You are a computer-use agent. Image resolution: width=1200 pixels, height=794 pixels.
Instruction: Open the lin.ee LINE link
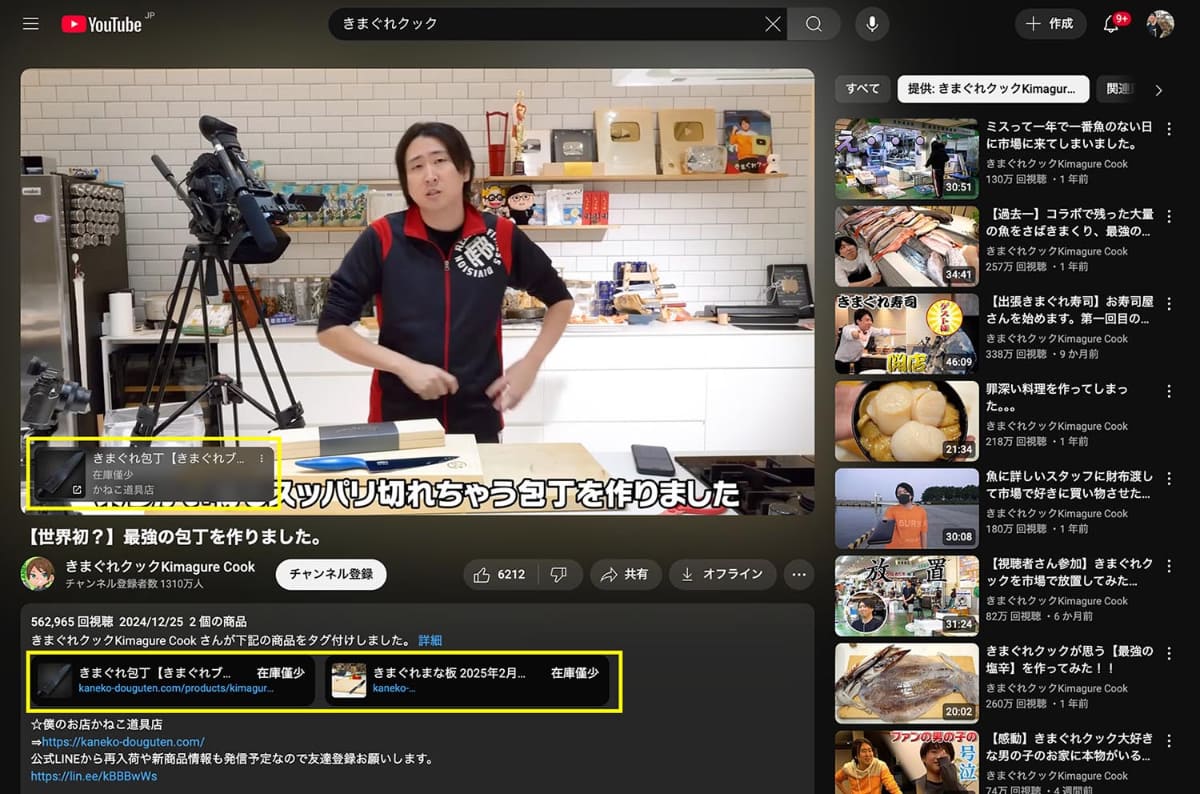coord(94,776)
